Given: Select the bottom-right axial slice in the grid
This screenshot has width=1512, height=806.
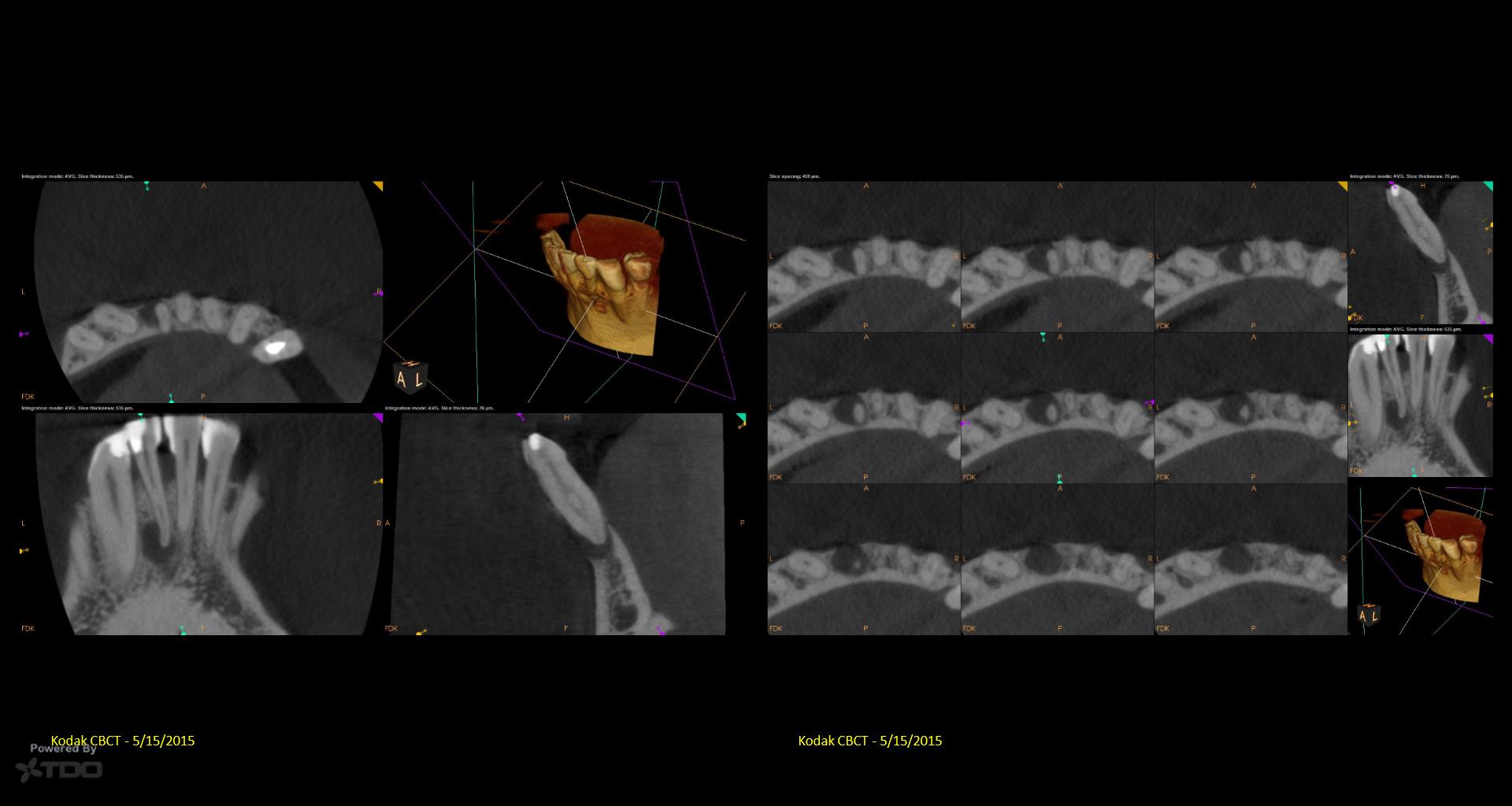Looking at the screenshot, I should (x=1251, y=559).
